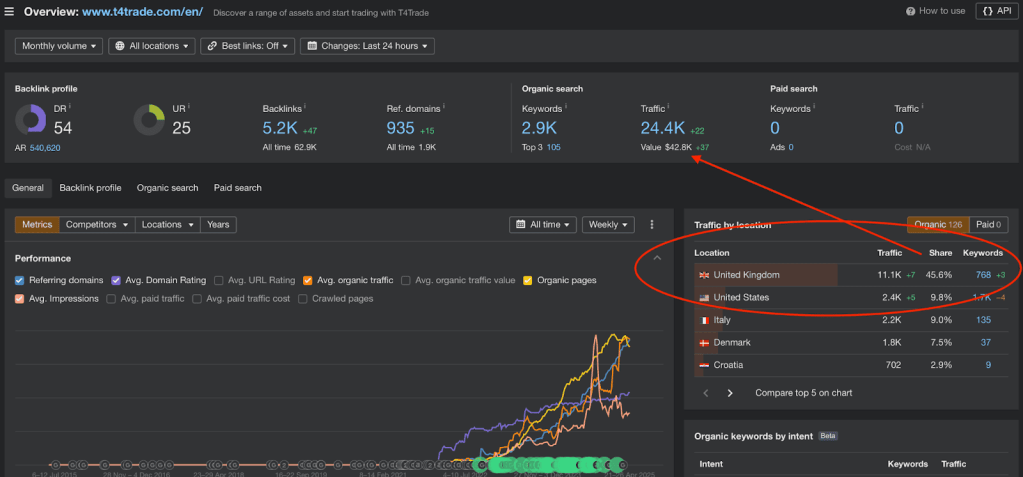The image size is (1023, 477).
Task: Click the Ref. domains 935 value
Action: tap(401, 128)
